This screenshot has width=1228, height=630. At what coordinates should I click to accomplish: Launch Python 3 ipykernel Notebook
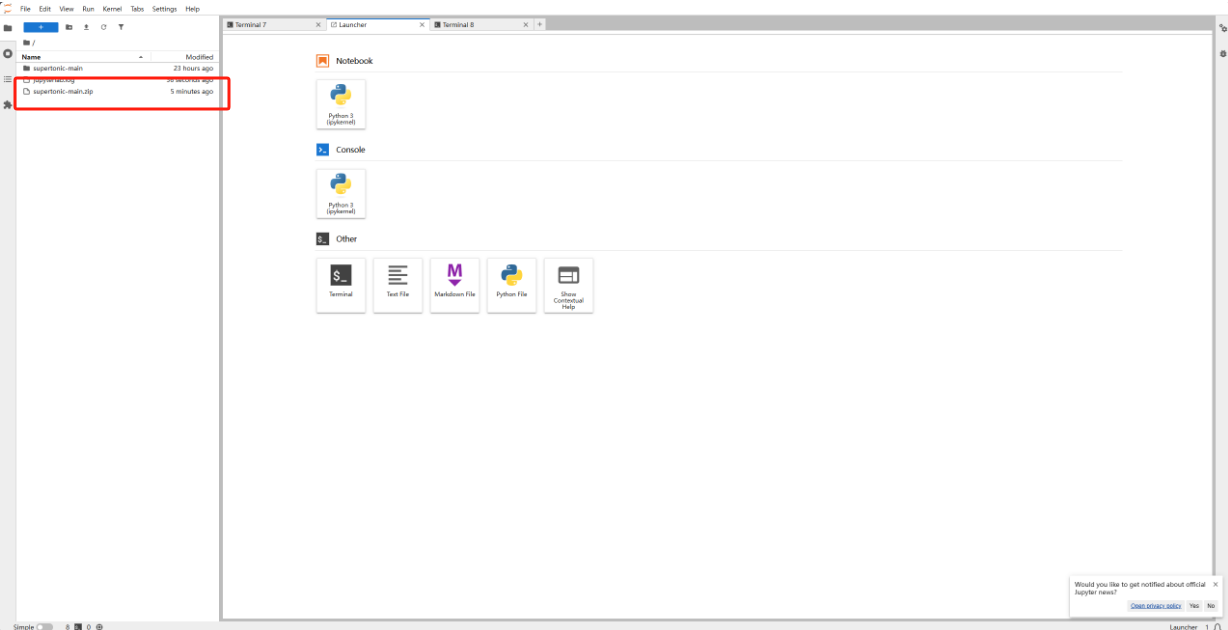click(341, 105)
